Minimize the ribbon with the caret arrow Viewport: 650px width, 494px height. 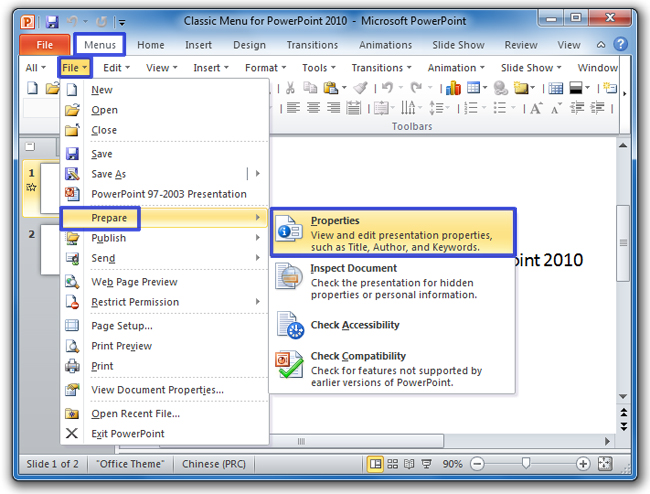click(601, 45)
